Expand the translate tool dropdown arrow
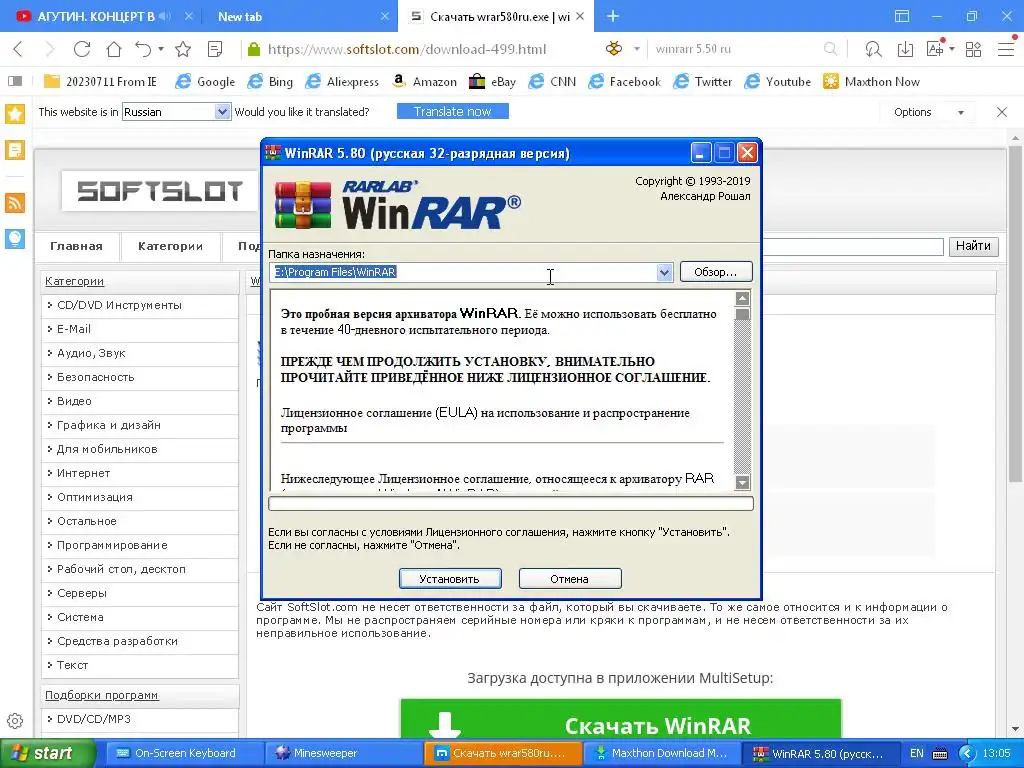The image size is (1024, 768). [x=952, y=49]
